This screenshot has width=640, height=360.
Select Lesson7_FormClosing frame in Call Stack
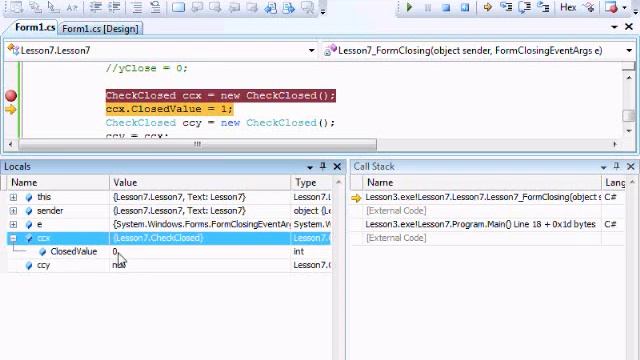click(487, 197)
